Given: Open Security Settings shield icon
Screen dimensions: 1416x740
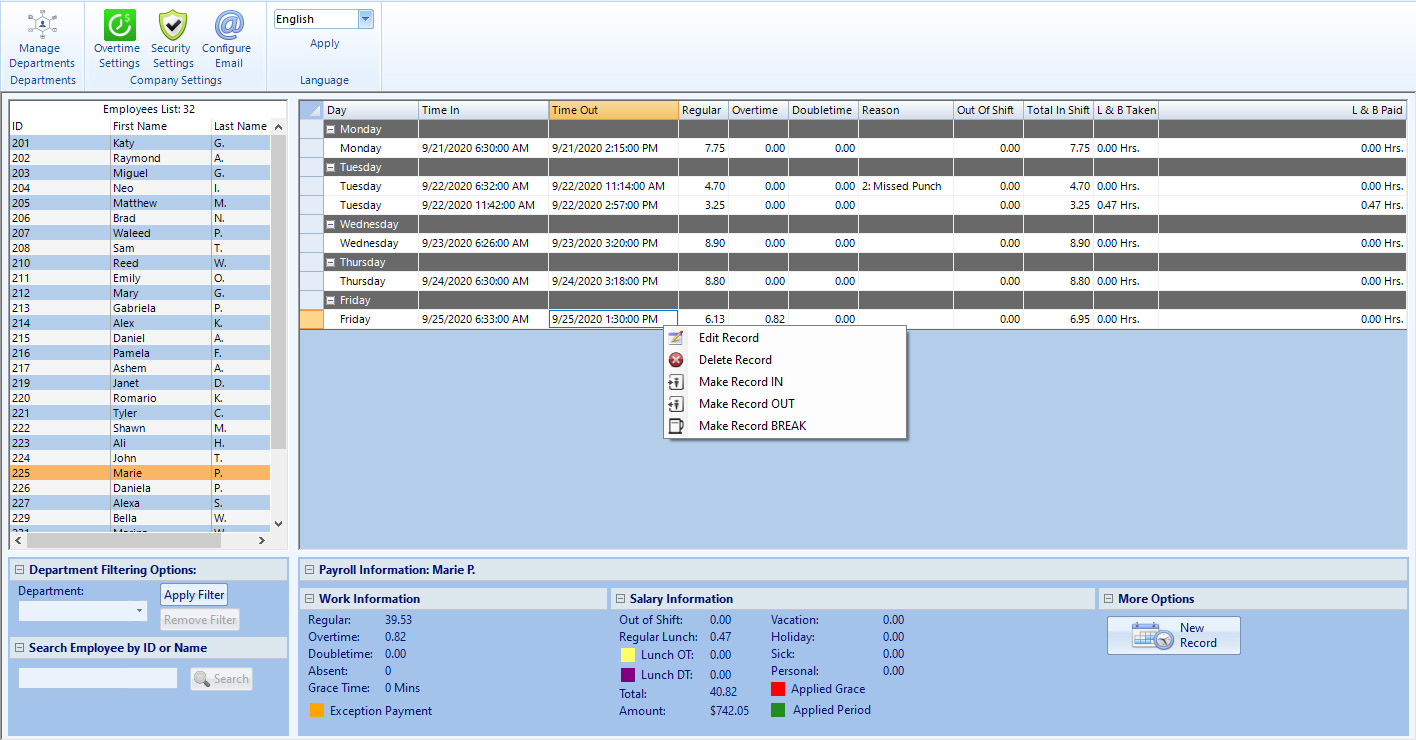Looking at the screenshot, I should (x=172, y=25).
